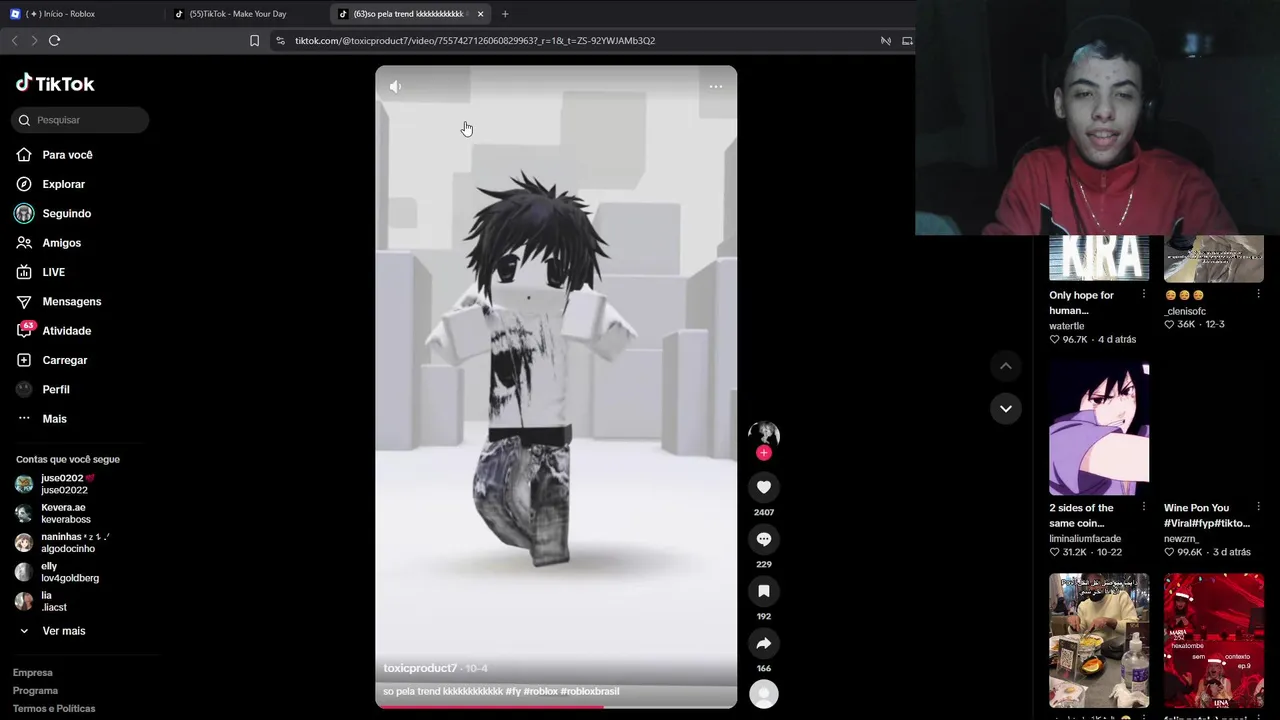The image size is (1280, 720).
Task: Click the tiktok.com address bar URL
Action: pos(475,41)
